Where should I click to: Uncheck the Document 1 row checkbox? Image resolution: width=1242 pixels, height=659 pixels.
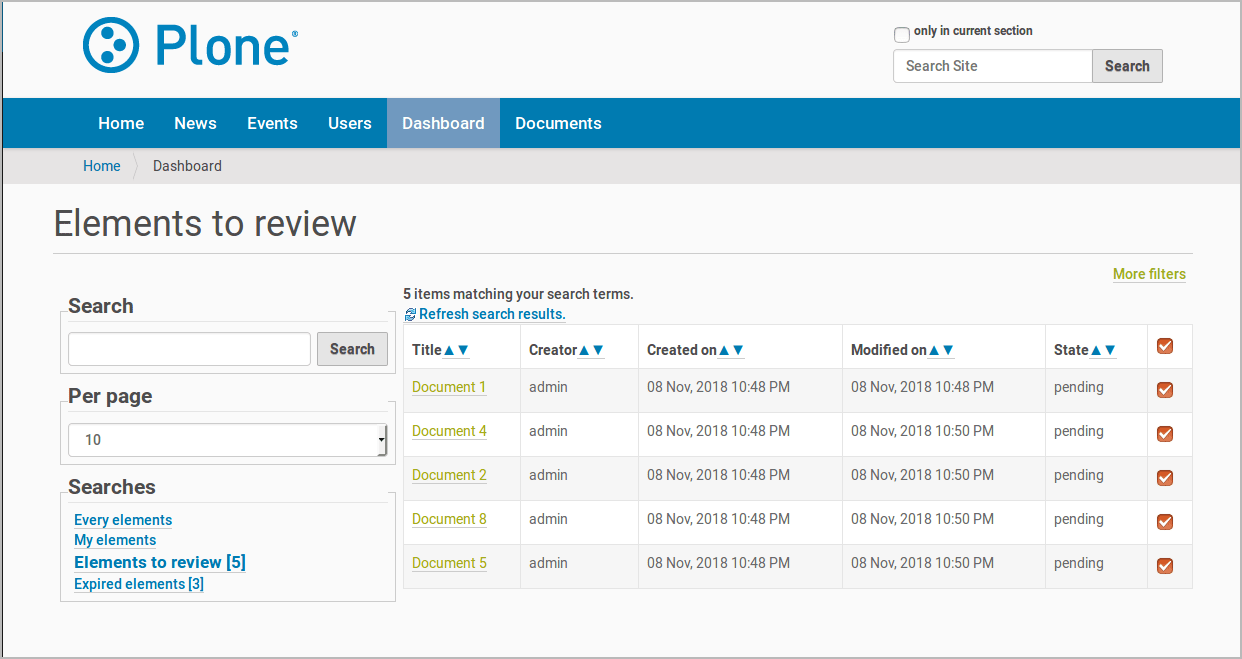point(1165,390)
